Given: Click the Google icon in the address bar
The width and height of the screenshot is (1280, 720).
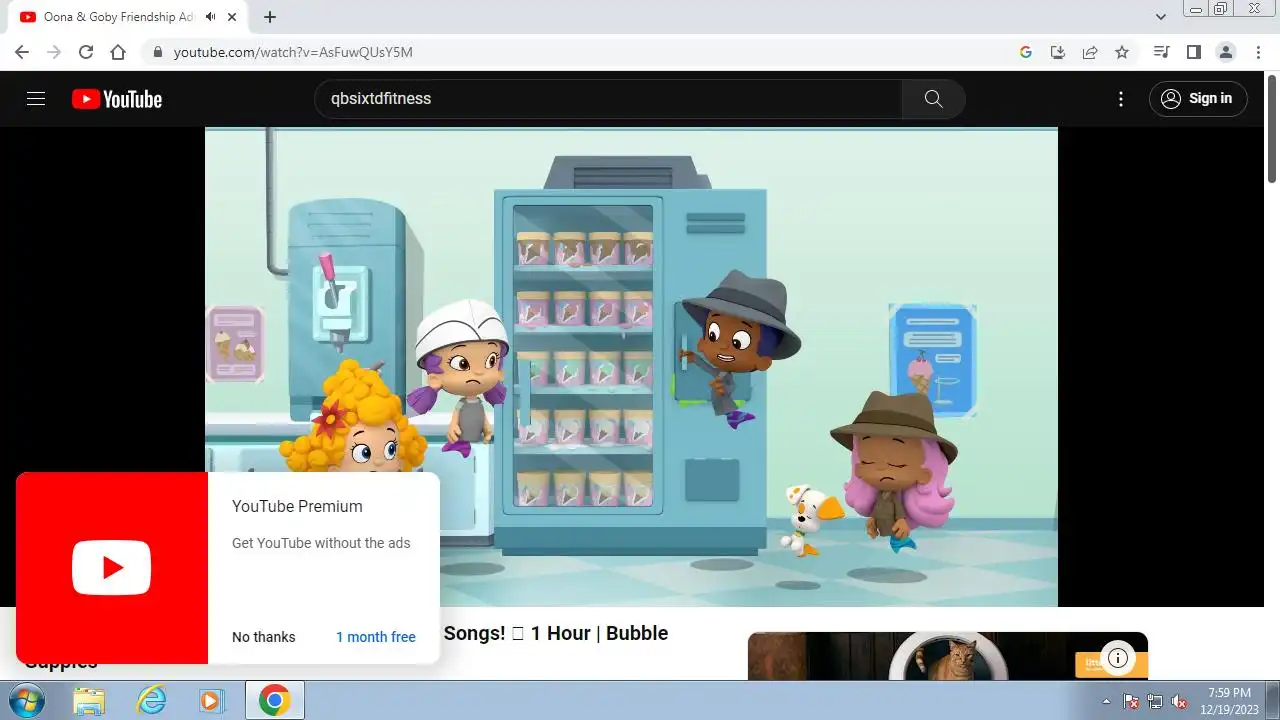Looking at the screenshot, I should [1025, 52].
